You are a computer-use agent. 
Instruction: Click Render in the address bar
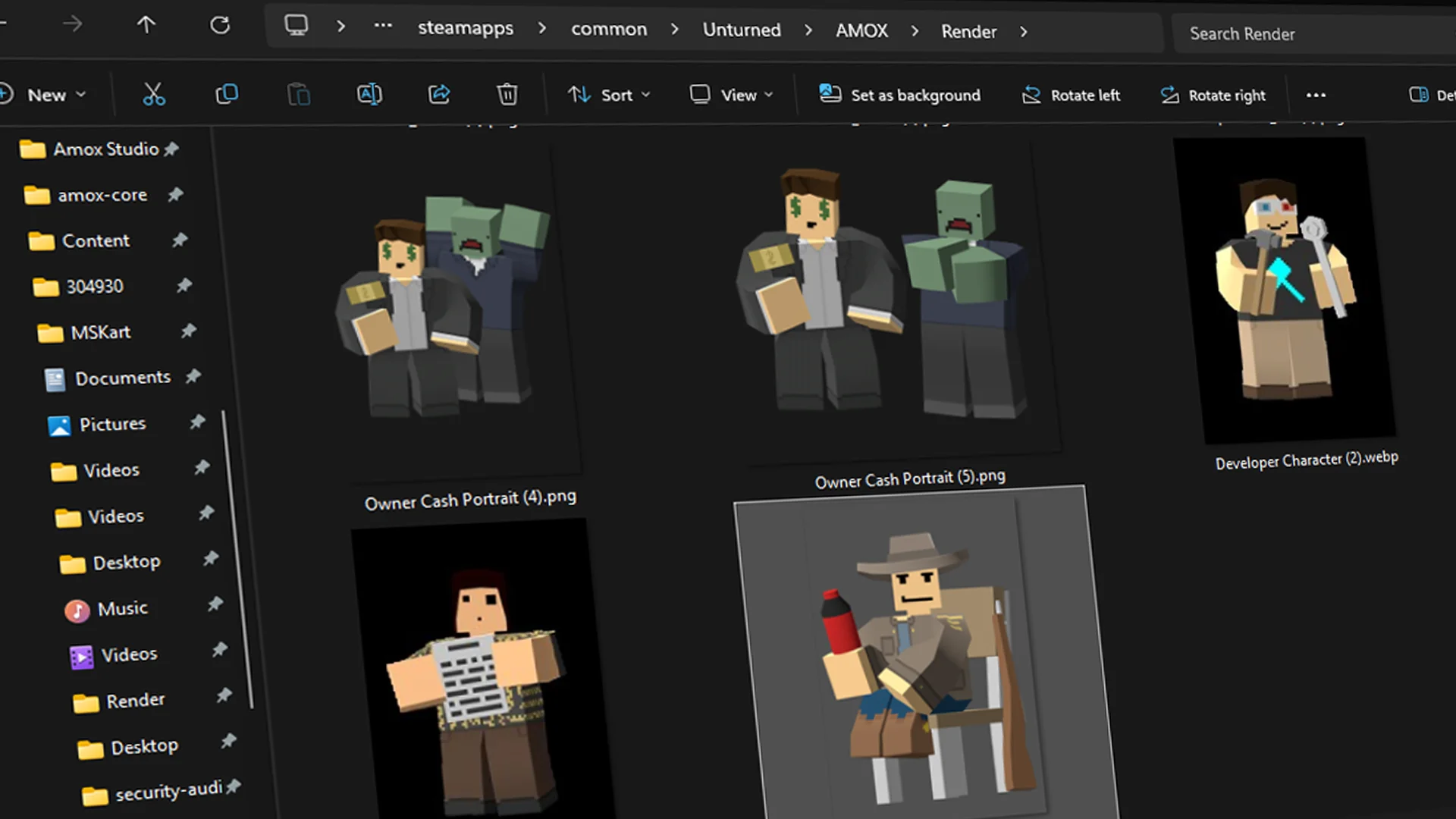(x=968, y=31)
